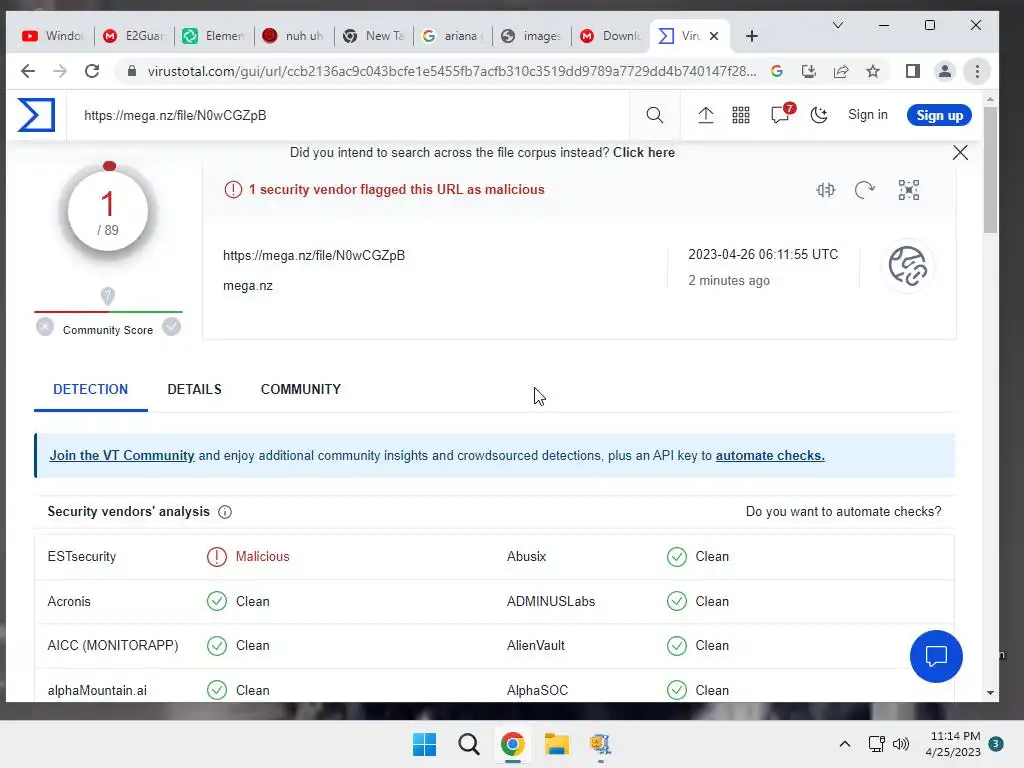Close the VirusTotal tab
The image size is (1024, 768).
(714, 37)
